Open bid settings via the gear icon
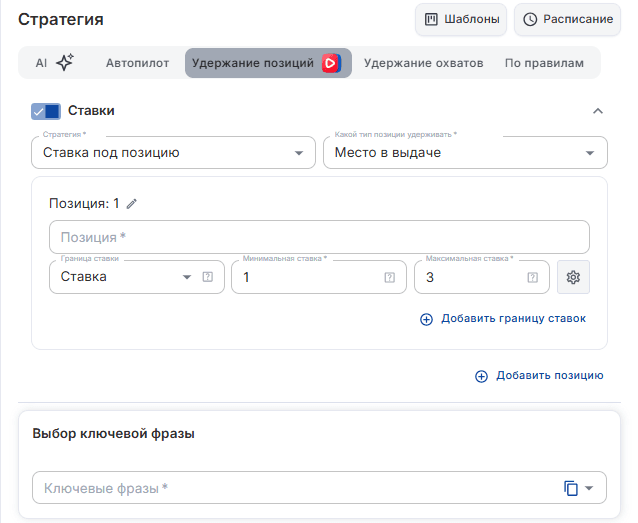 pos(573,277)
